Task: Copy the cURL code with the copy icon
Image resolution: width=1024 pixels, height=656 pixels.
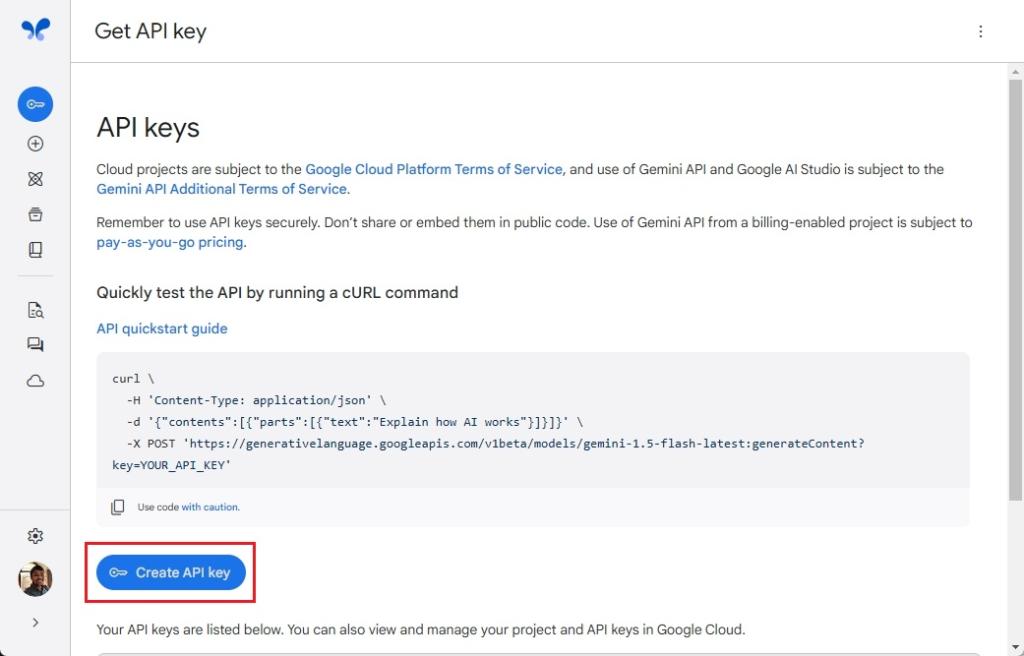Action: coord(118,507)
